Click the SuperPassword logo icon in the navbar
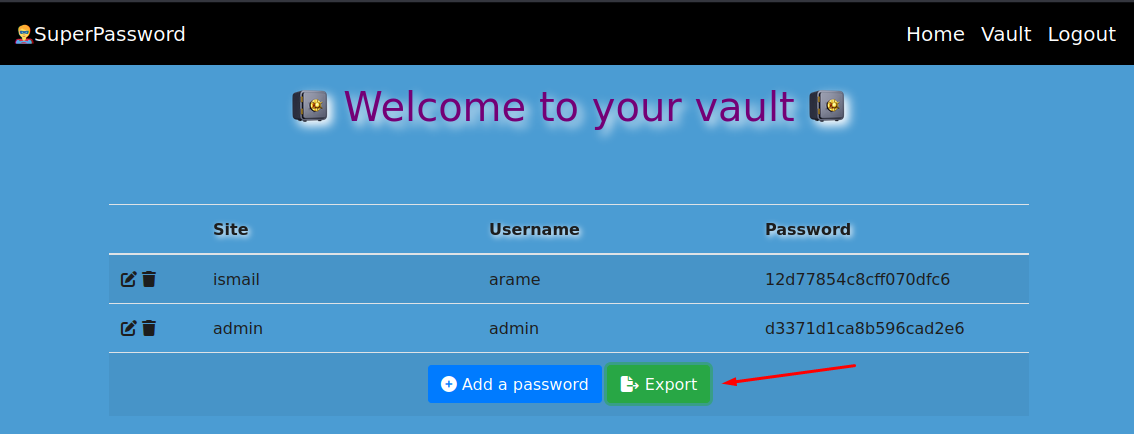This screenshot has height=434, width=1134. click(x=24, y=34)
